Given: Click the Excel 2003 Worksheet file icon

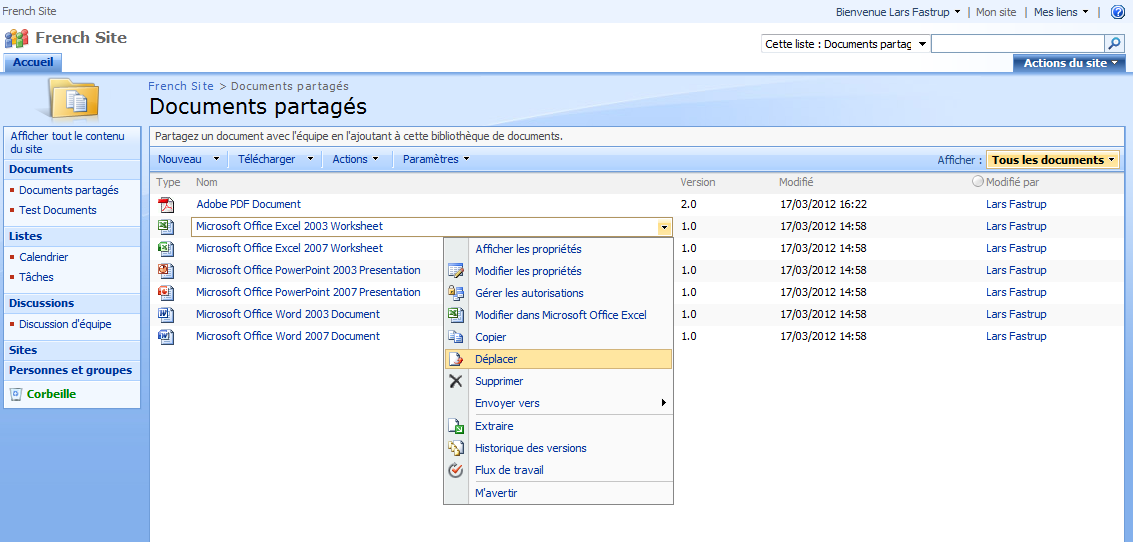Looking at the screenshot, I should 167,227.
